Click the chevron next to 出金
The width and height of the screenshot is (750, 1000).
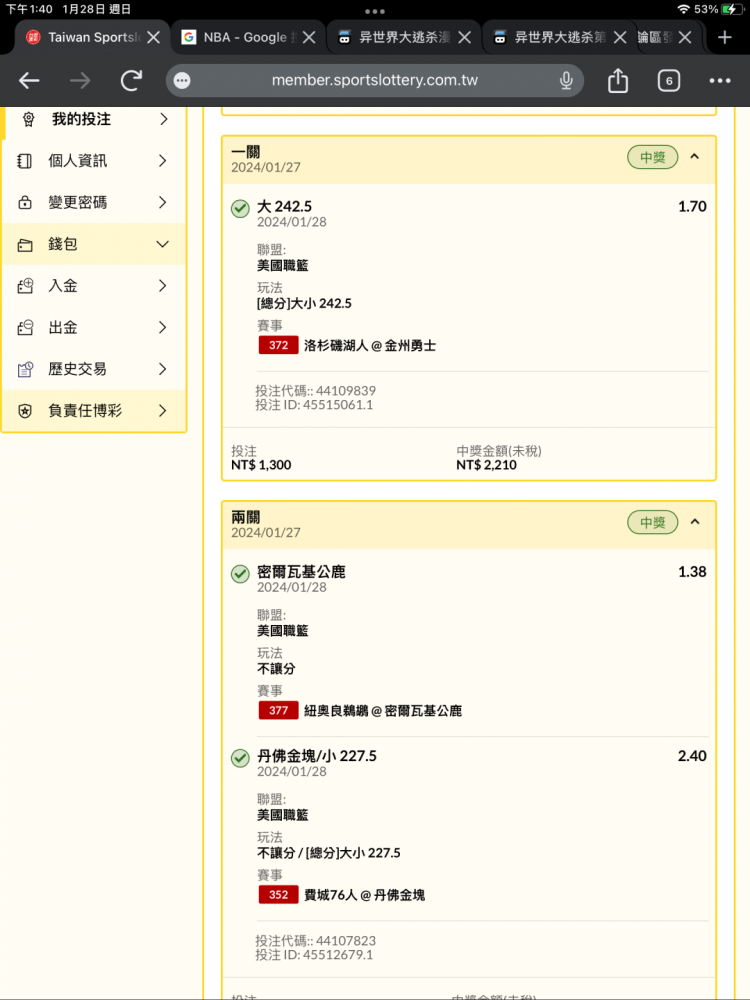pos(163,327)
